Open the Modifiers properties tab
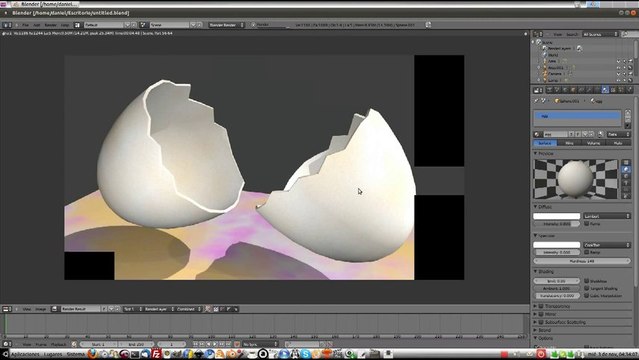The width and height of the screenshot is (639, 360). coord(589,90)
